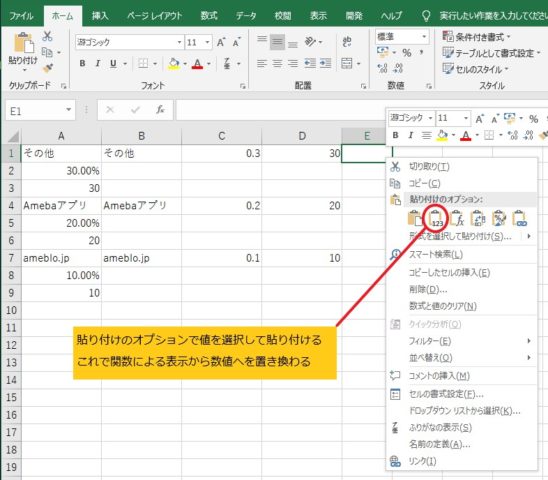Viewport: 548px width, 480px height.
Task: Click the insert function fx icon
Action: click(160, 110)
